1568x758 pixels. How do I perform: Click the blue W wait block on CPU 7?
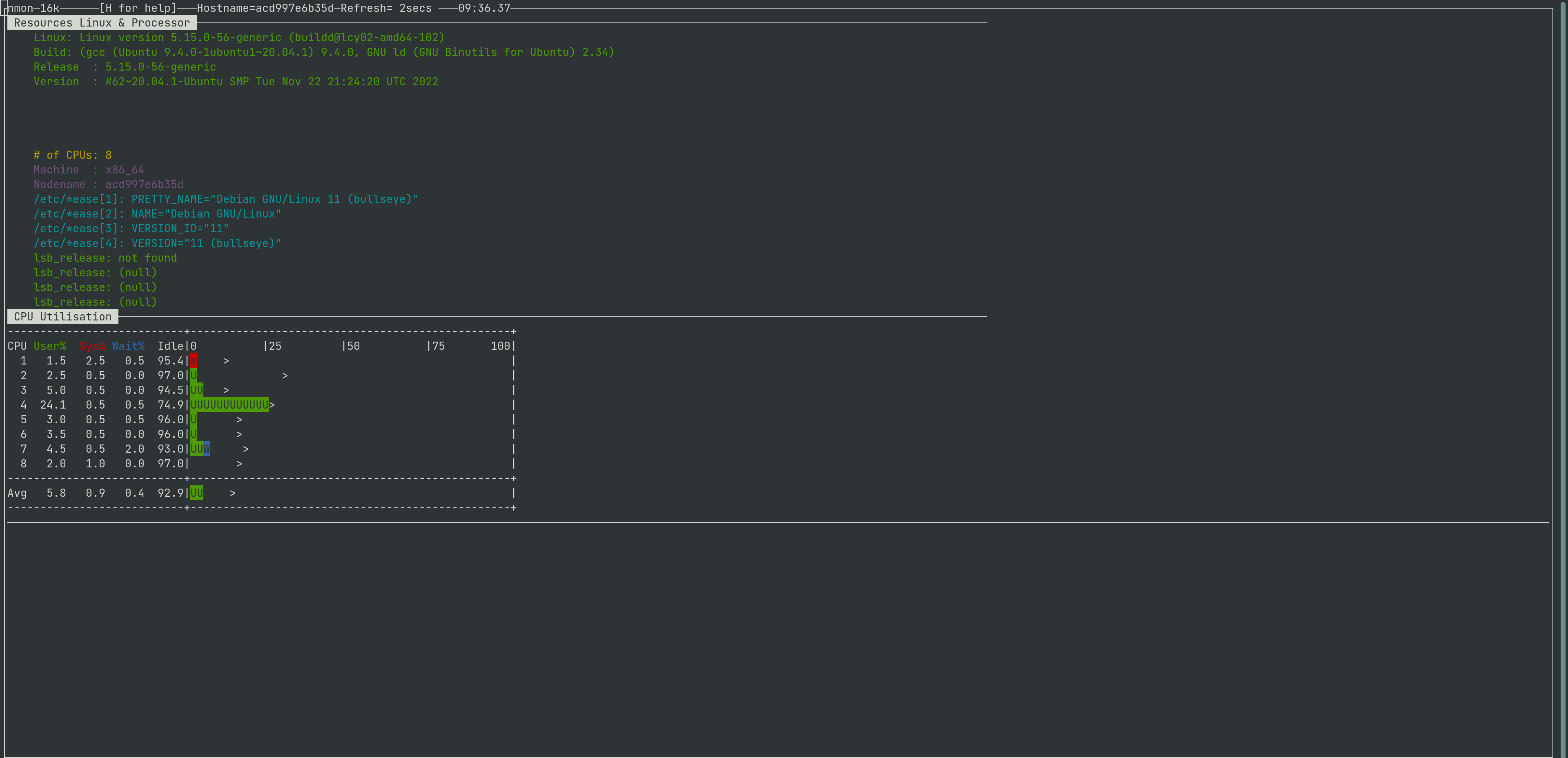click(207, 449)
